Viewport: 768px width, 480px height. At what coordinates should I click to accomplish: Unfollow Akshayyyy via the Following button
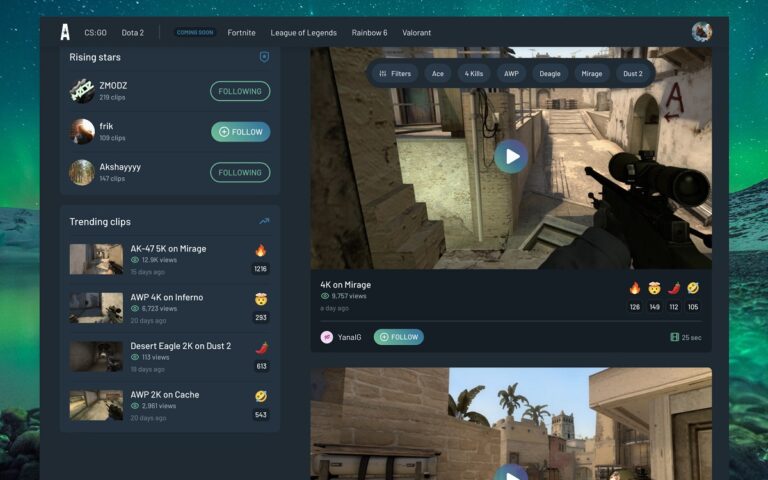(240, 172)
